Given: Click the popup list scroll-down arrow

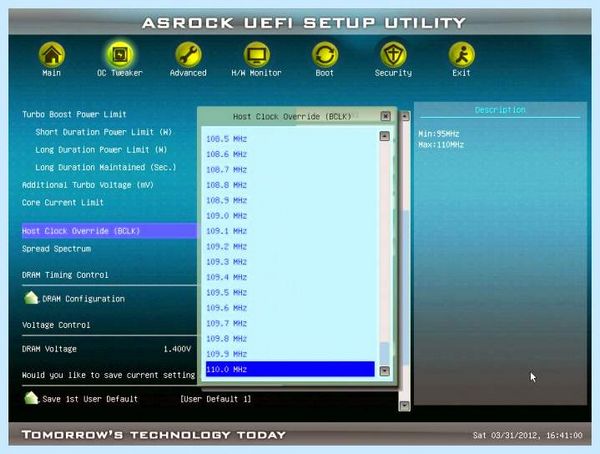Looking at the screenshot, I should point(385,371).
